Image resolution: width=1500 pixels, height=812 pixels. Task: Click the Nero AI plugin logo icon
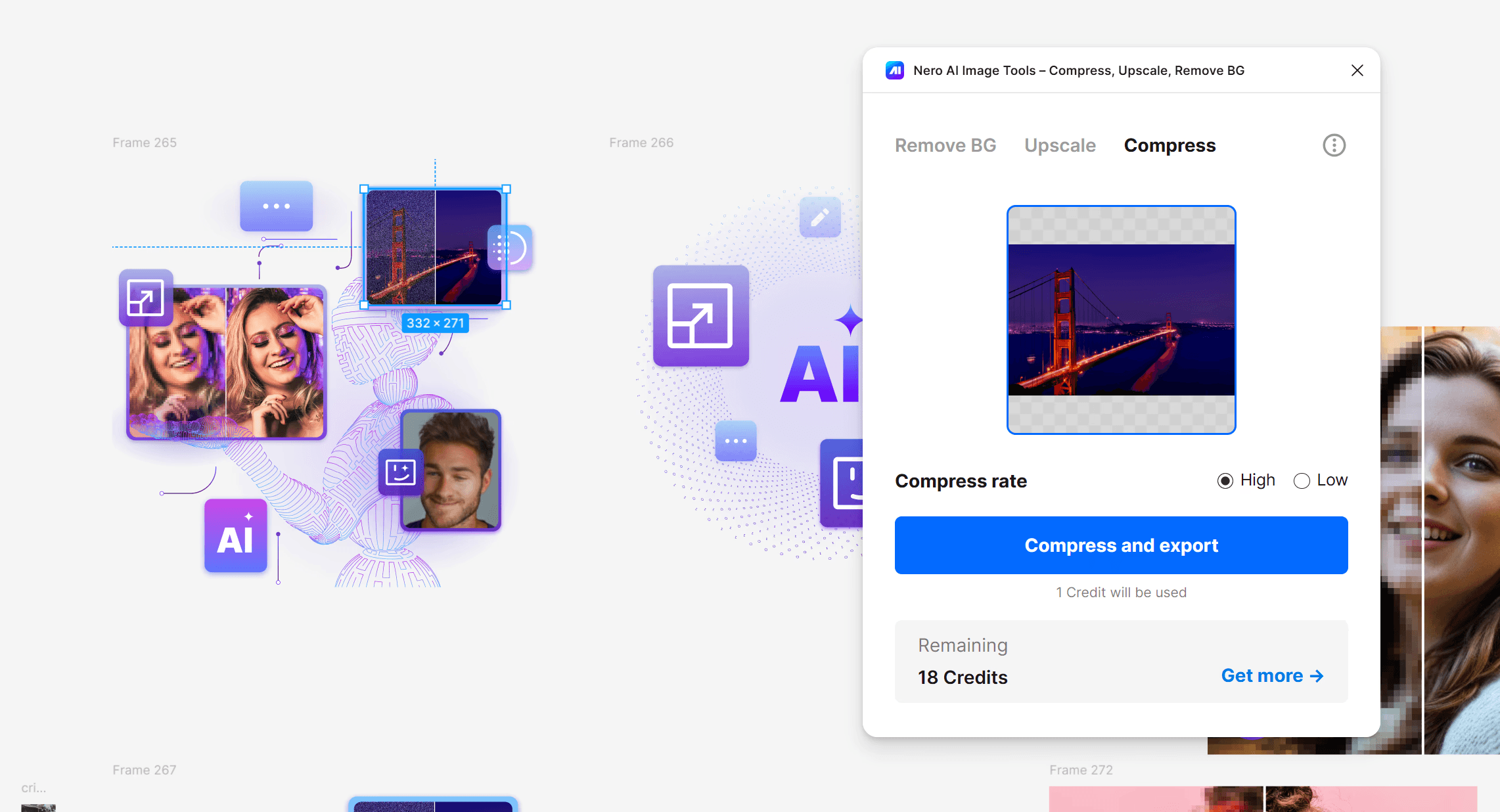point(894,70)
